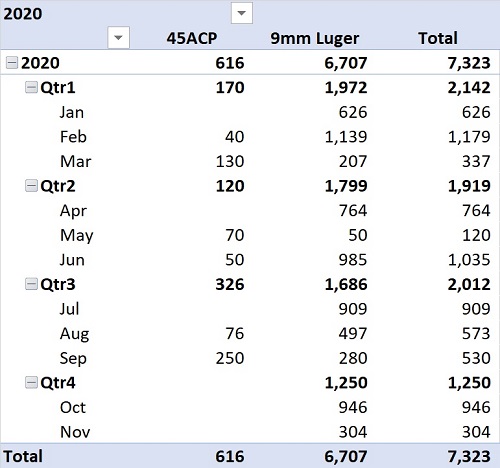The image size is (500, 468).
Task: Select the Total column header
Action: tap(438, 38)
